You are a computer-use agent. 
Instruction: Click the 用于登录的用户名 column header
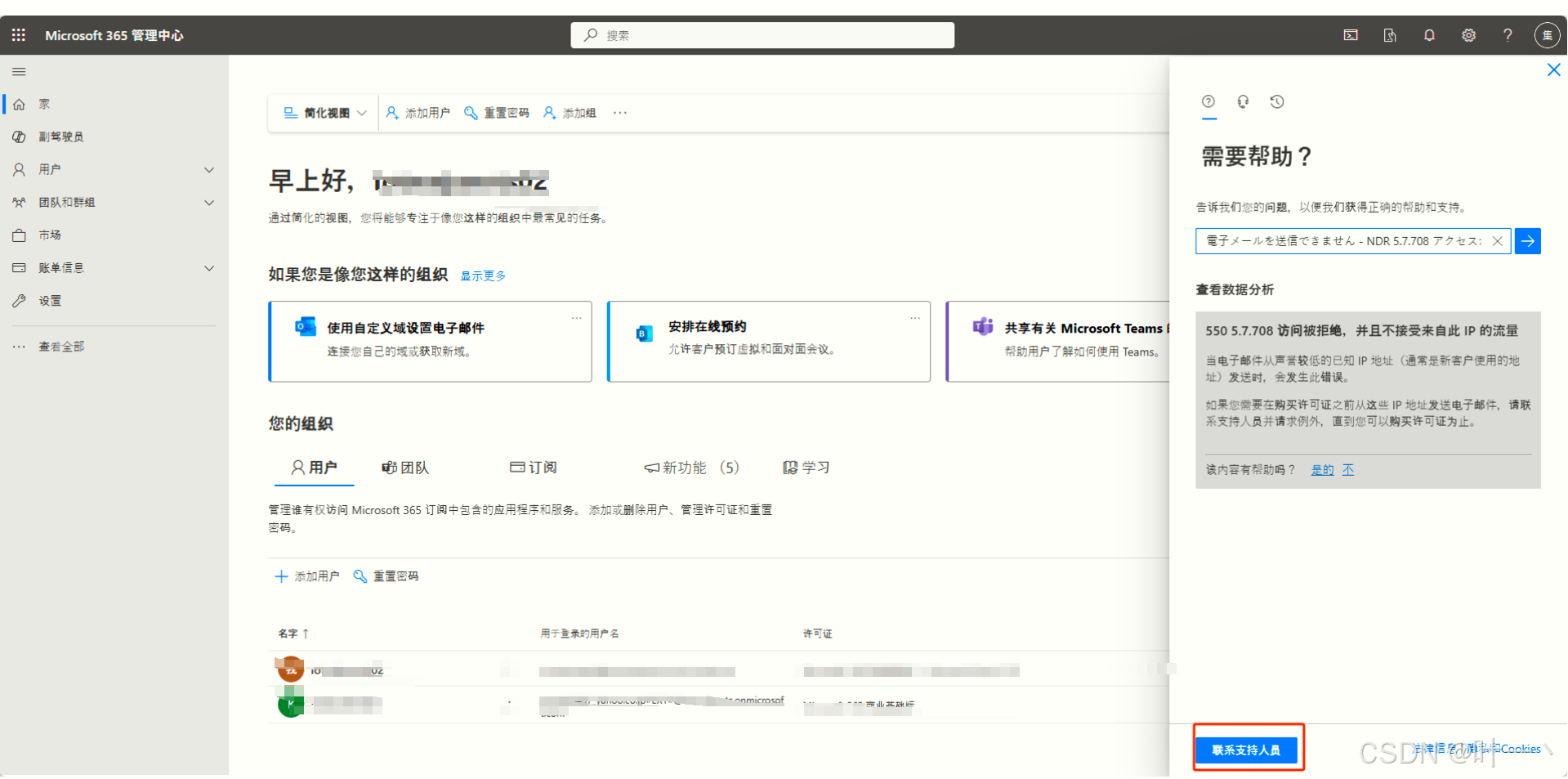pos(579,633)
